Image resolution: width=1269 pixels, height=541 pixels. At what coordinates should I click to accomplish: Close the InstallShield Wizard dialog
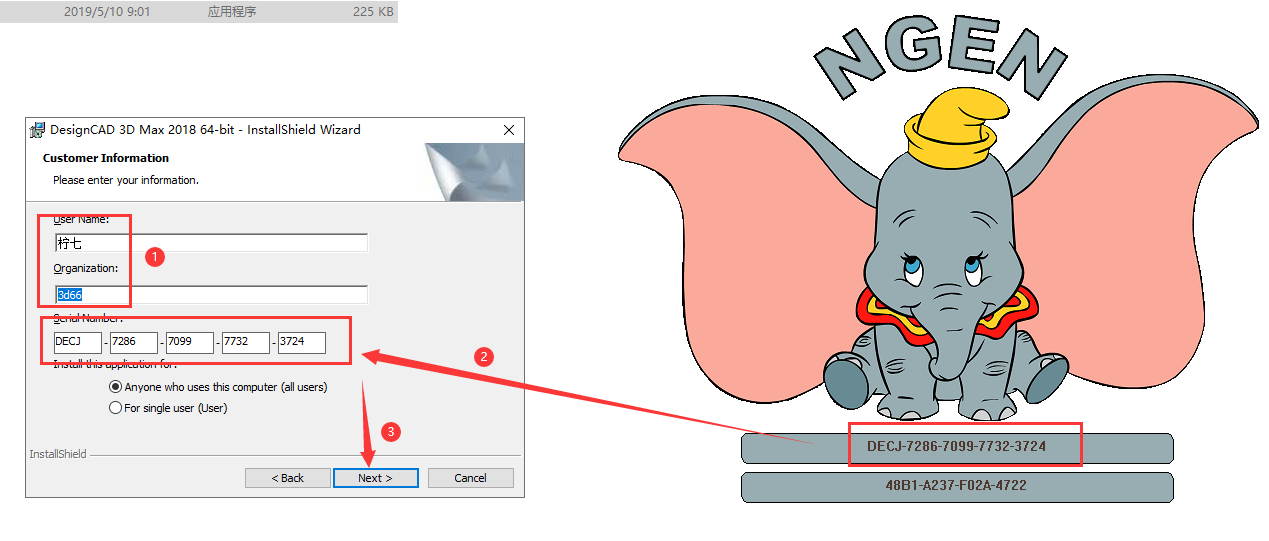click(x=508, y=130)
